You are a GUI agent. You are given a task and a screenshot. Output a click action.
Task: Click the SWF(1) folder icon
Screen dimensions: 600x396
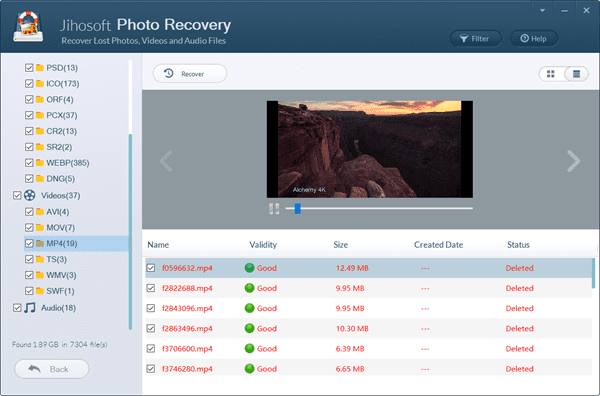tap(40, 291)
